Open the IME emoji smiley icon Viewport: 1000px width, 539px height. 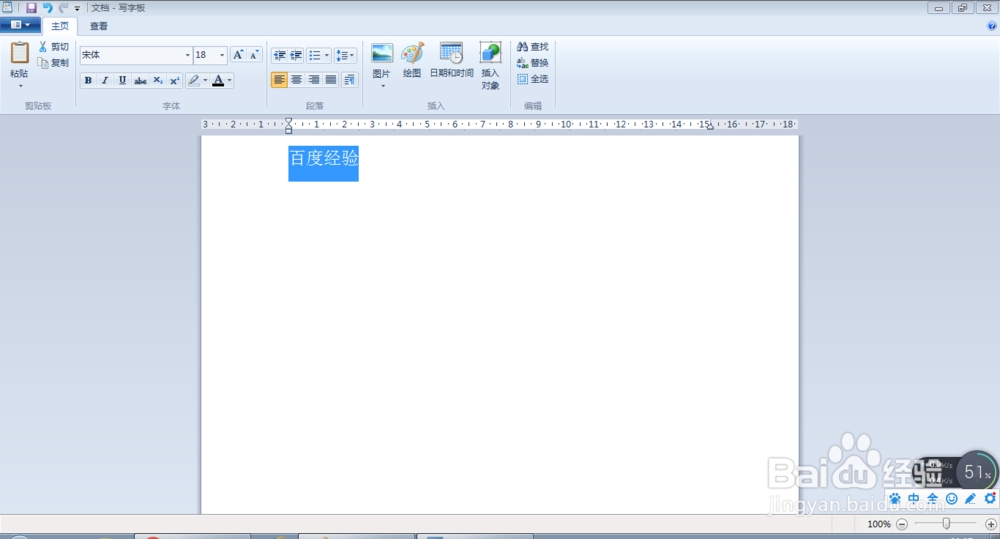pos(952,499)
